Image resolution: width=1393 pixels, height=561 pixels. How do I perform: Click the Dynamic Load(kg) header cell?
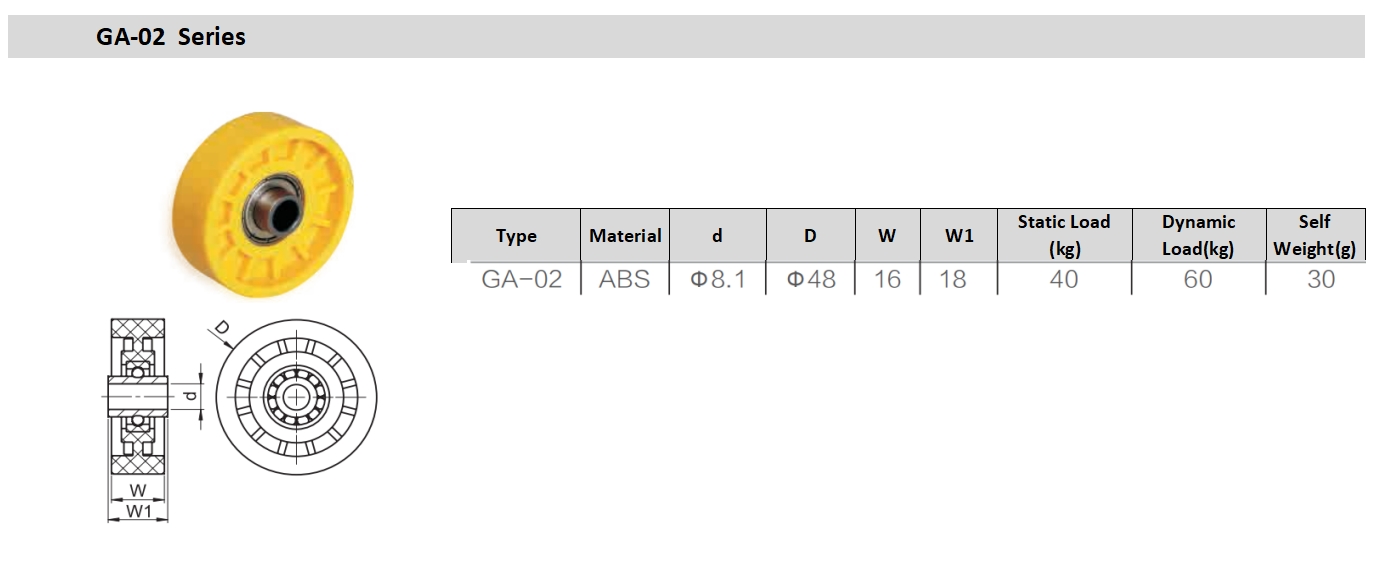1198,236
